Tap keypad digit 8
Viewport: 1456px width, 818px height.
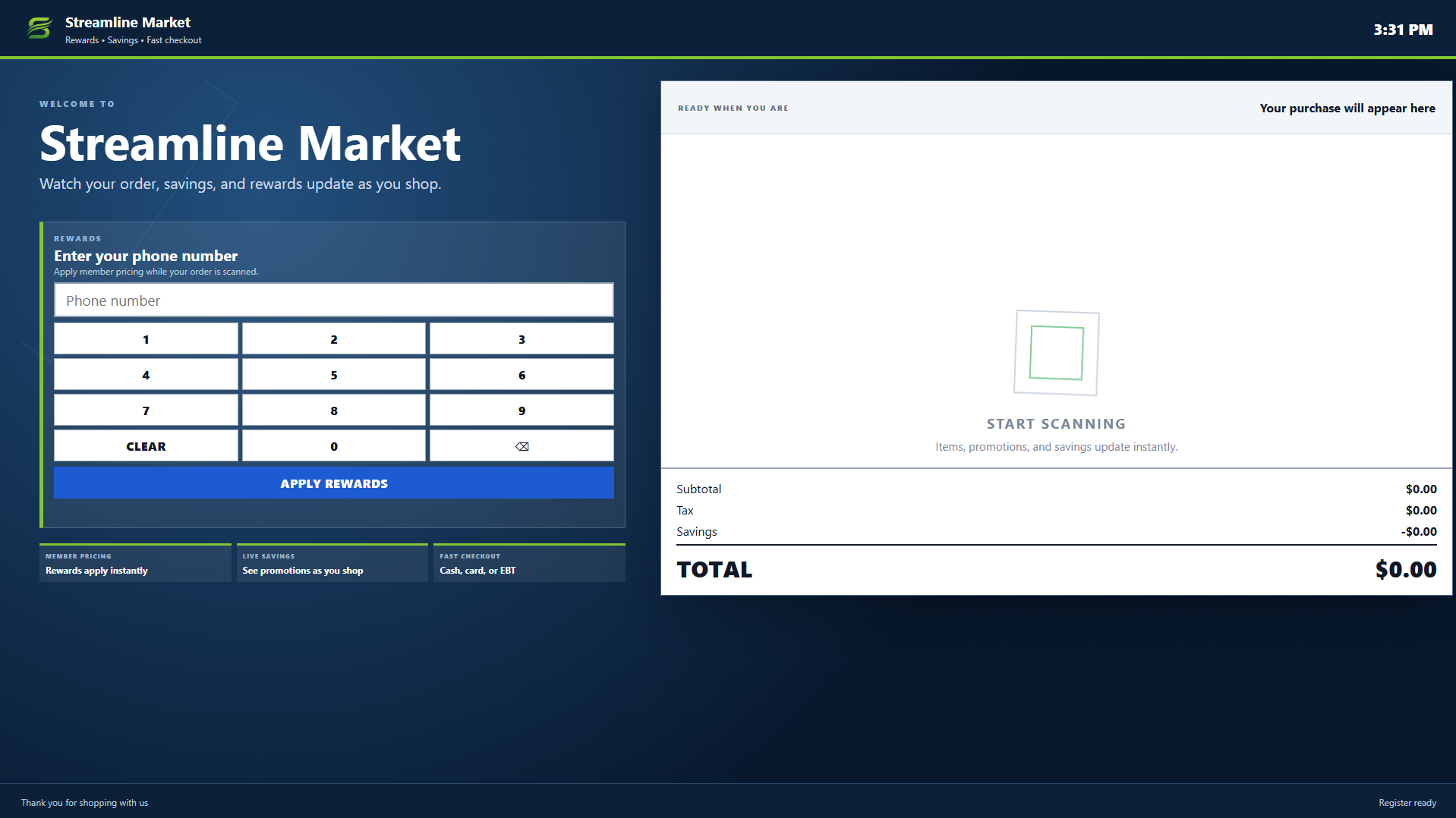334,411
